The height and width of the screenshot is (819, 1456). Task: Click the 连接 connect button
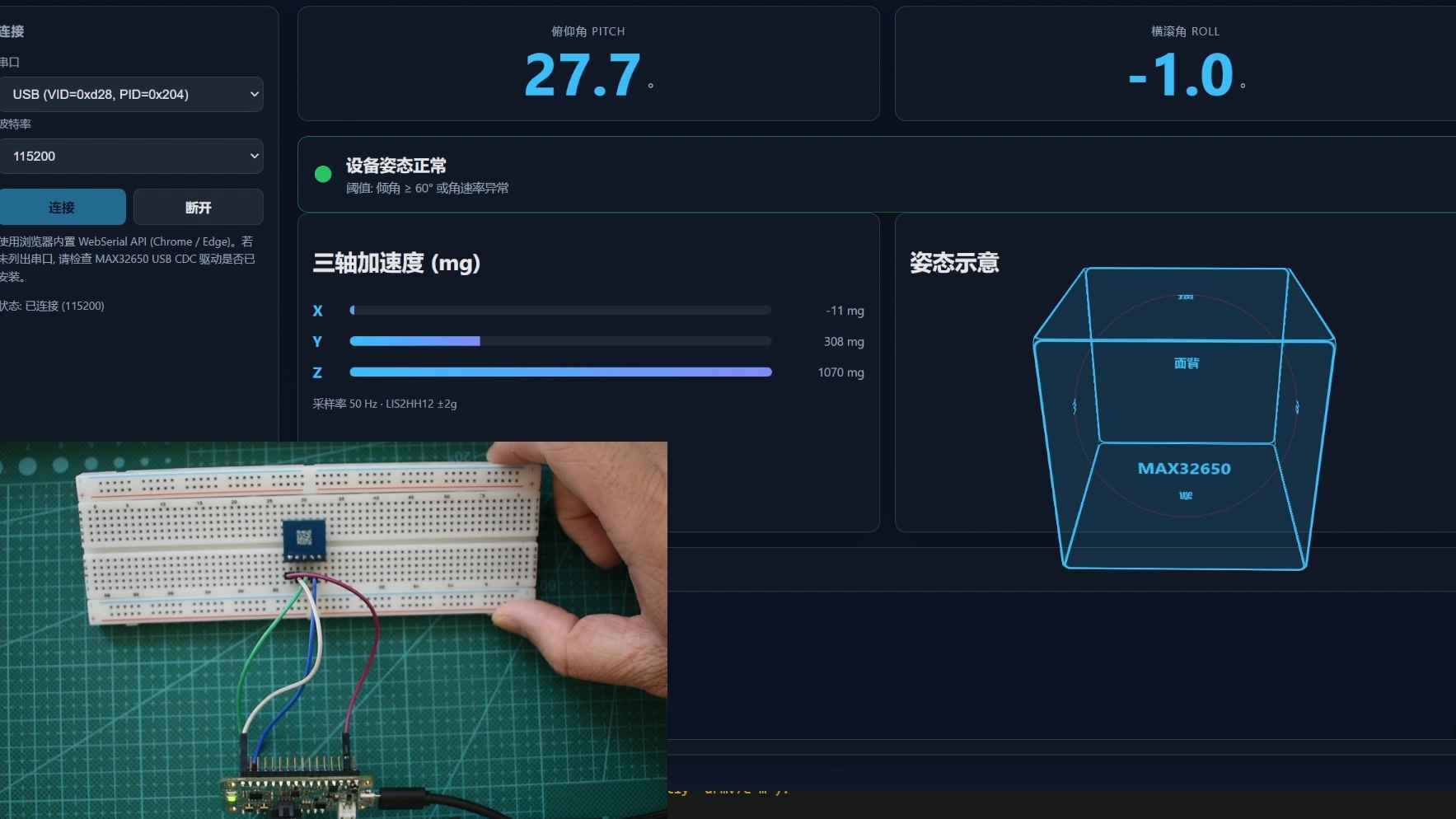tap(63, 207)
